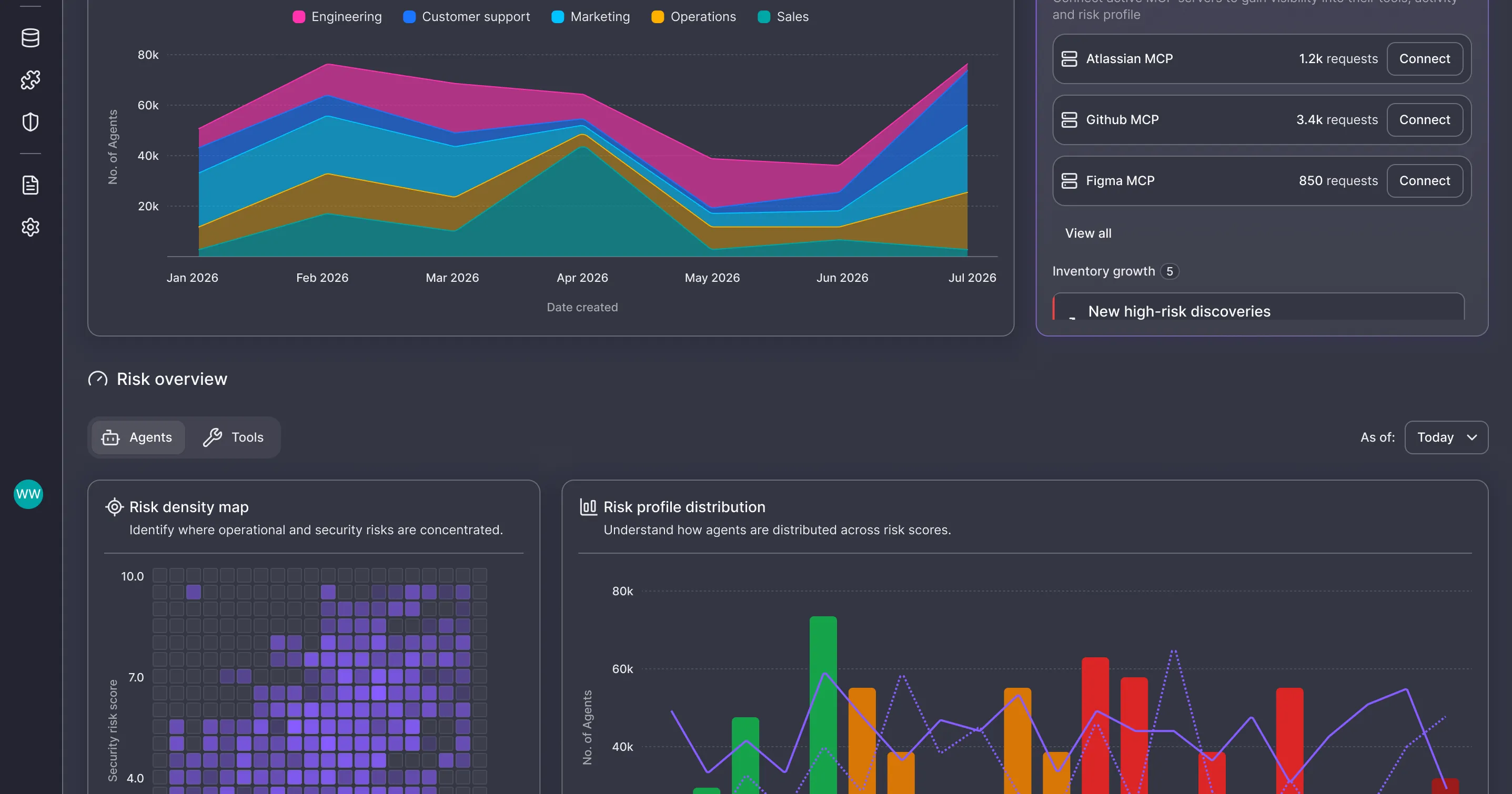Click the robot icon on Agents tab
The image size is (1512, 794).
(x=110, y=437)
